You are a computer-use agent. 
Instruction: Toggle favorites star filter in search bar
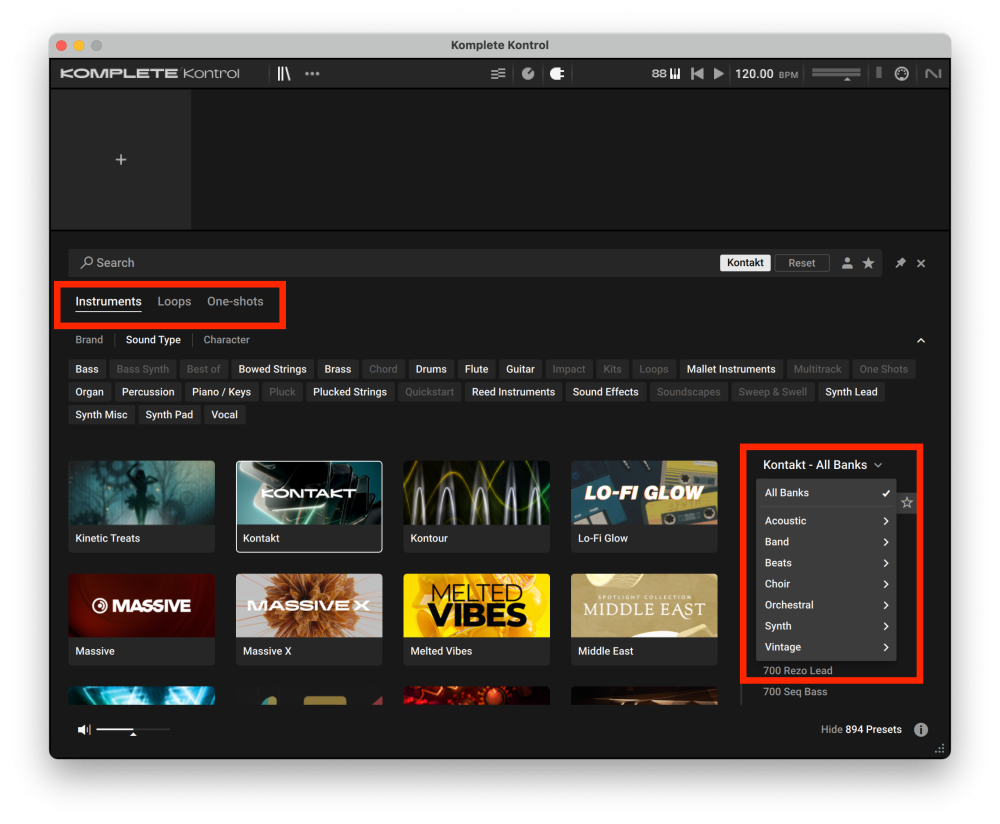click(x=869, y=263)
